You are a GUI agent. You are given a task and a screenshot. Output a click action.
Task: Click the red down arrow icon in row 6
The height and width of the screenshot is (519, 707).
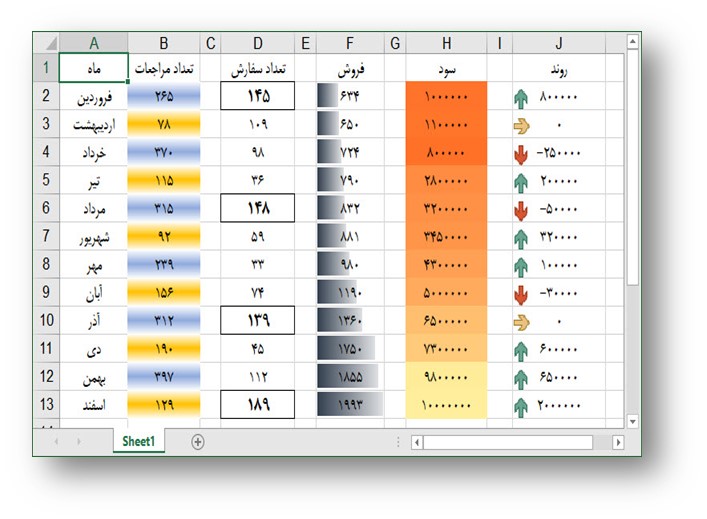(520, 210)
